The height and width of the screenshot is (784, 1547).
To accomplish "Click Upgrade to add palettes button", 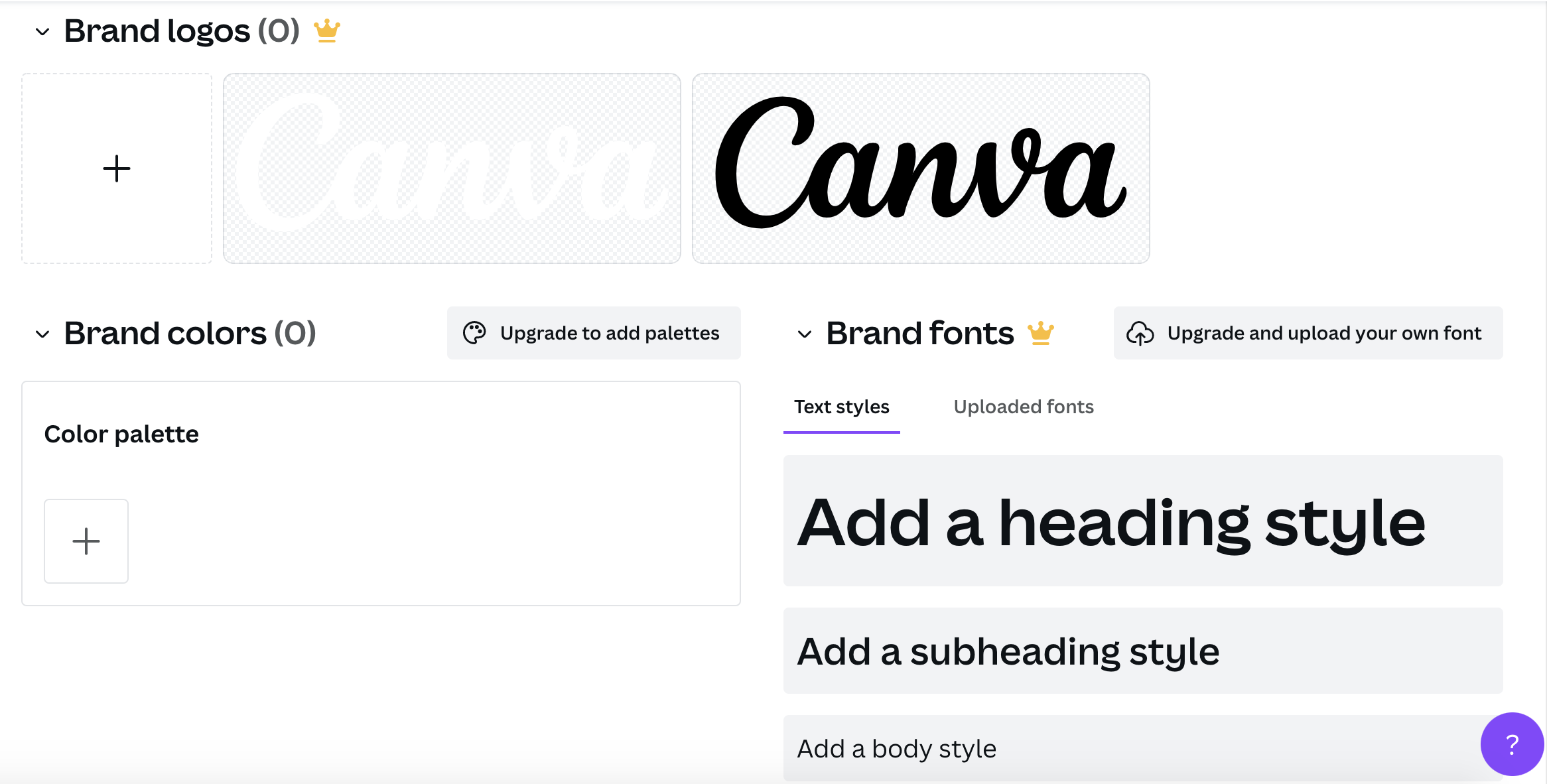I will coord(594,333).
